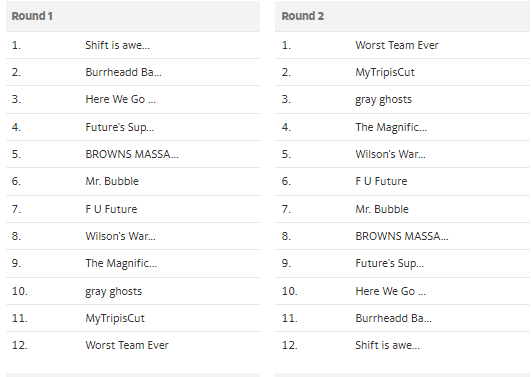Screen dimensions: 531x377
Task: Select Future's Sup... in Round 1
Action: 120,127
